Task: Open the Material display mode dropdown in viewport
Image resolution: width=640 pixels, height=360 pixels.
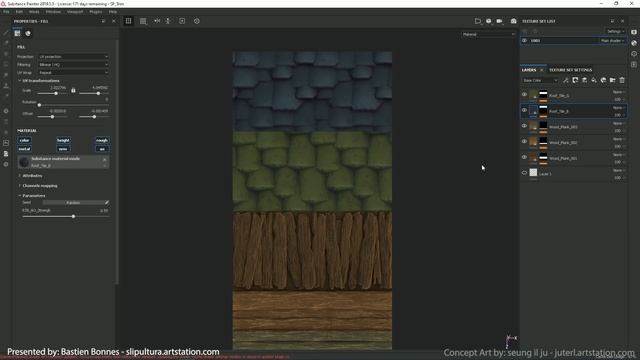Action: 489,34
